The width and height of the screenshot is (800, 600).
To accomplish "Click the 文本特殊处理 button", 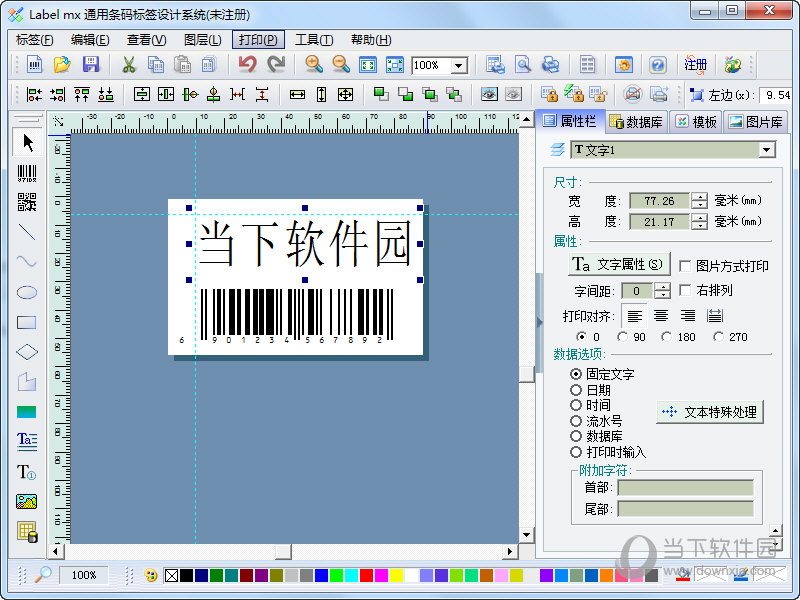I will [x=710, y=412].
